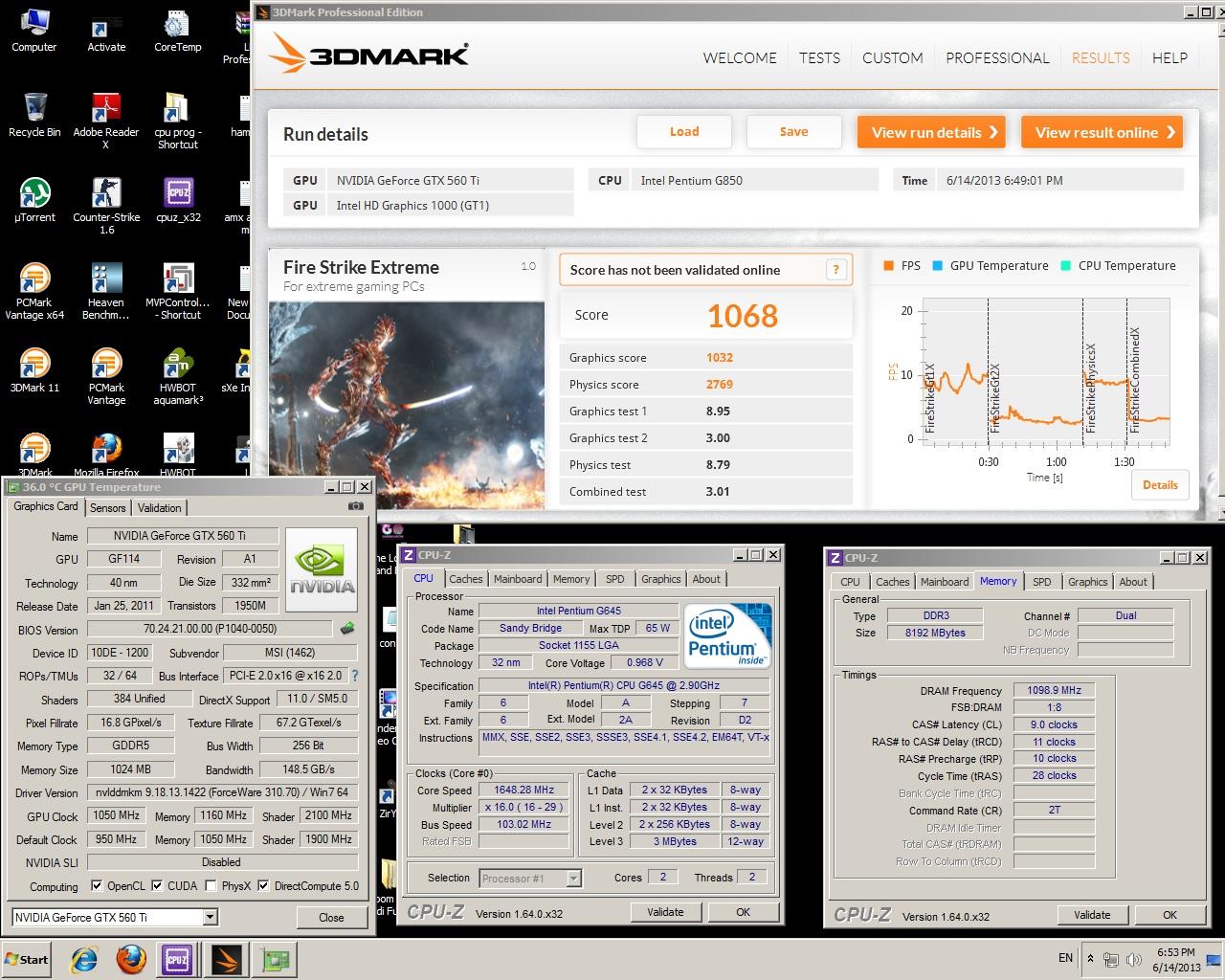Open Internet Explorer from the taskbar
This screenshot has height=980, width=1225.
pyautogui.click(x=84, y=959)
